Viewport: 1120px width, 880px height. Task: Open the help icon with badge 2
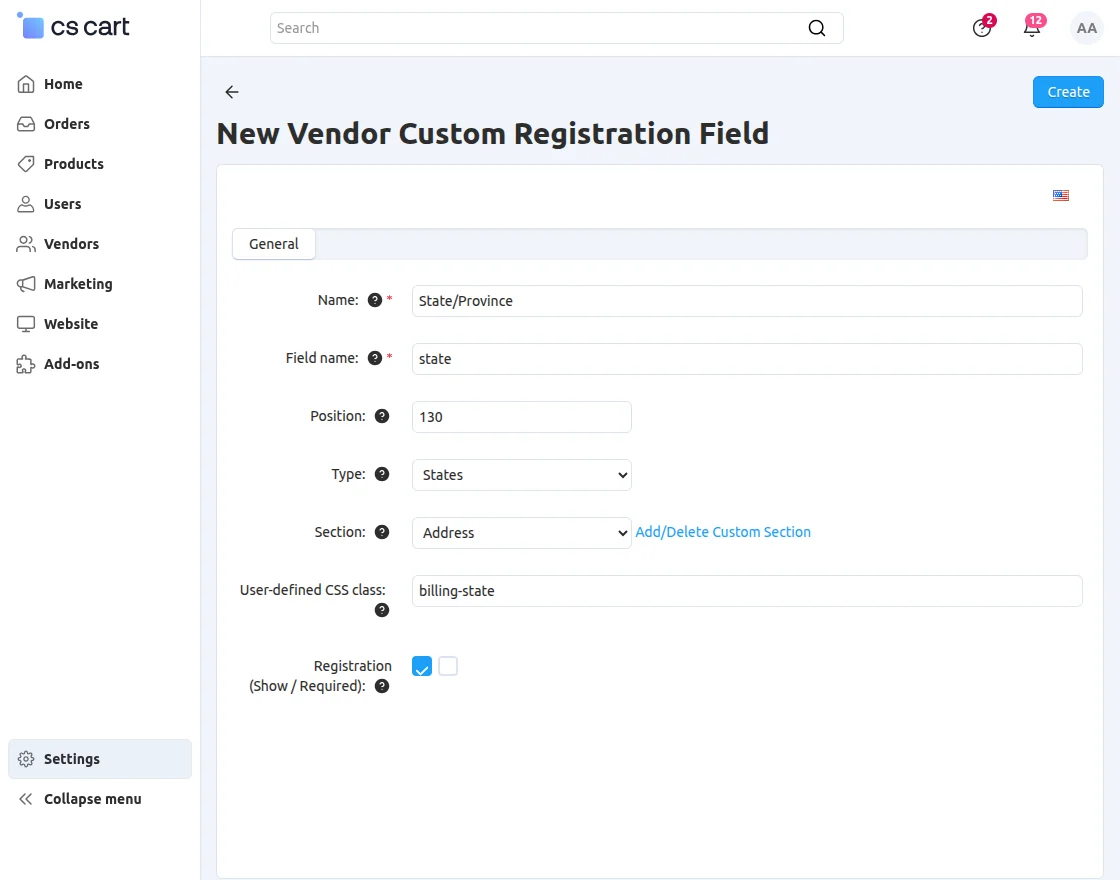click(x=982, y=28)
